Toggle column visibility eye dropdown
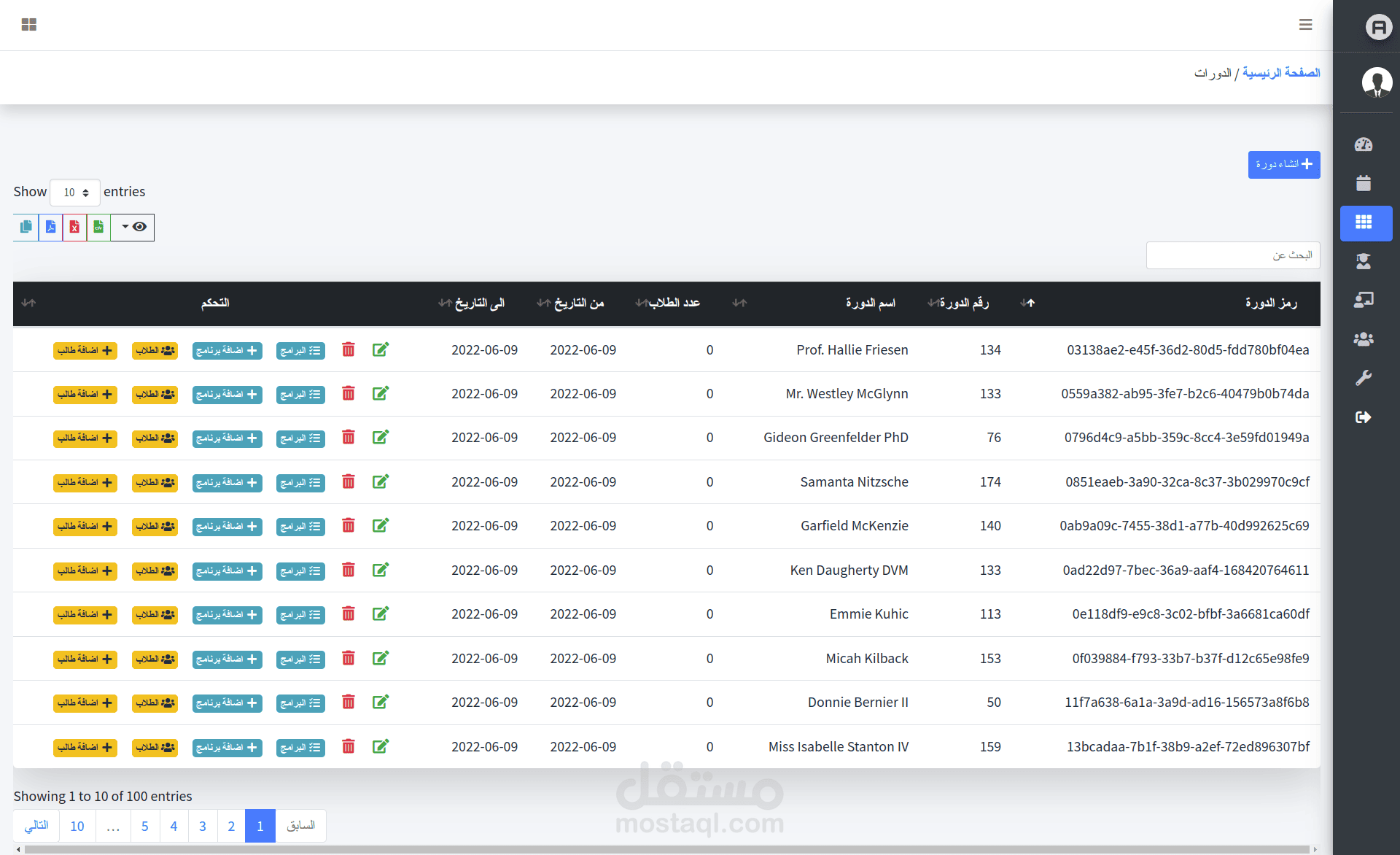Image resolution: width=1400 pixels, height=855 pixels. click(x=133, y=227)
